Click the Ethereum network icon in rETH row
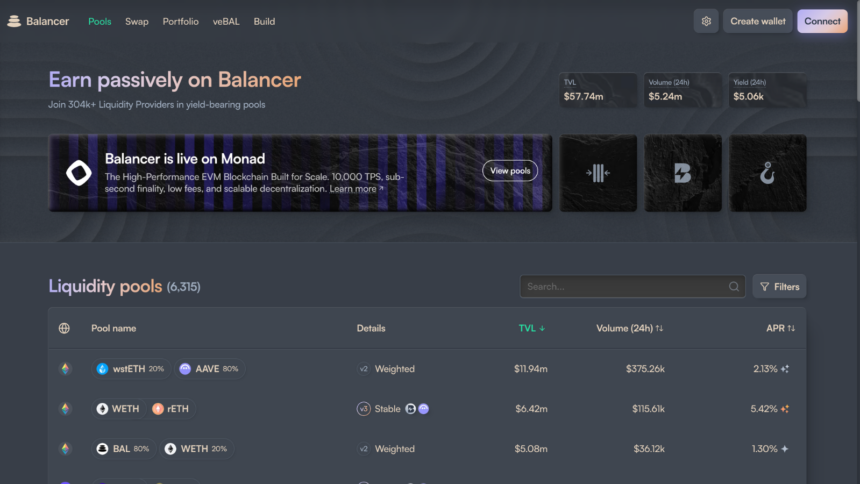 pos(65,409)
